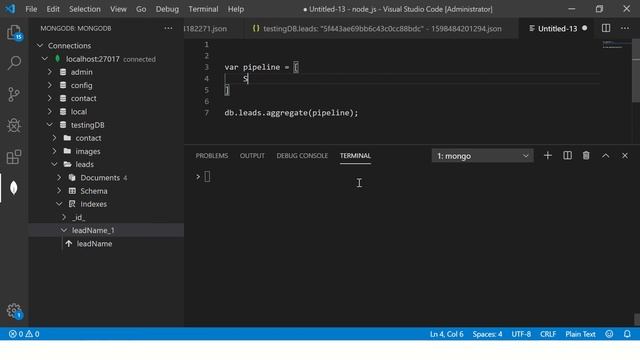640x360 pixels.
Task: Expand the admin database
Action: click(x=50, y=72)
